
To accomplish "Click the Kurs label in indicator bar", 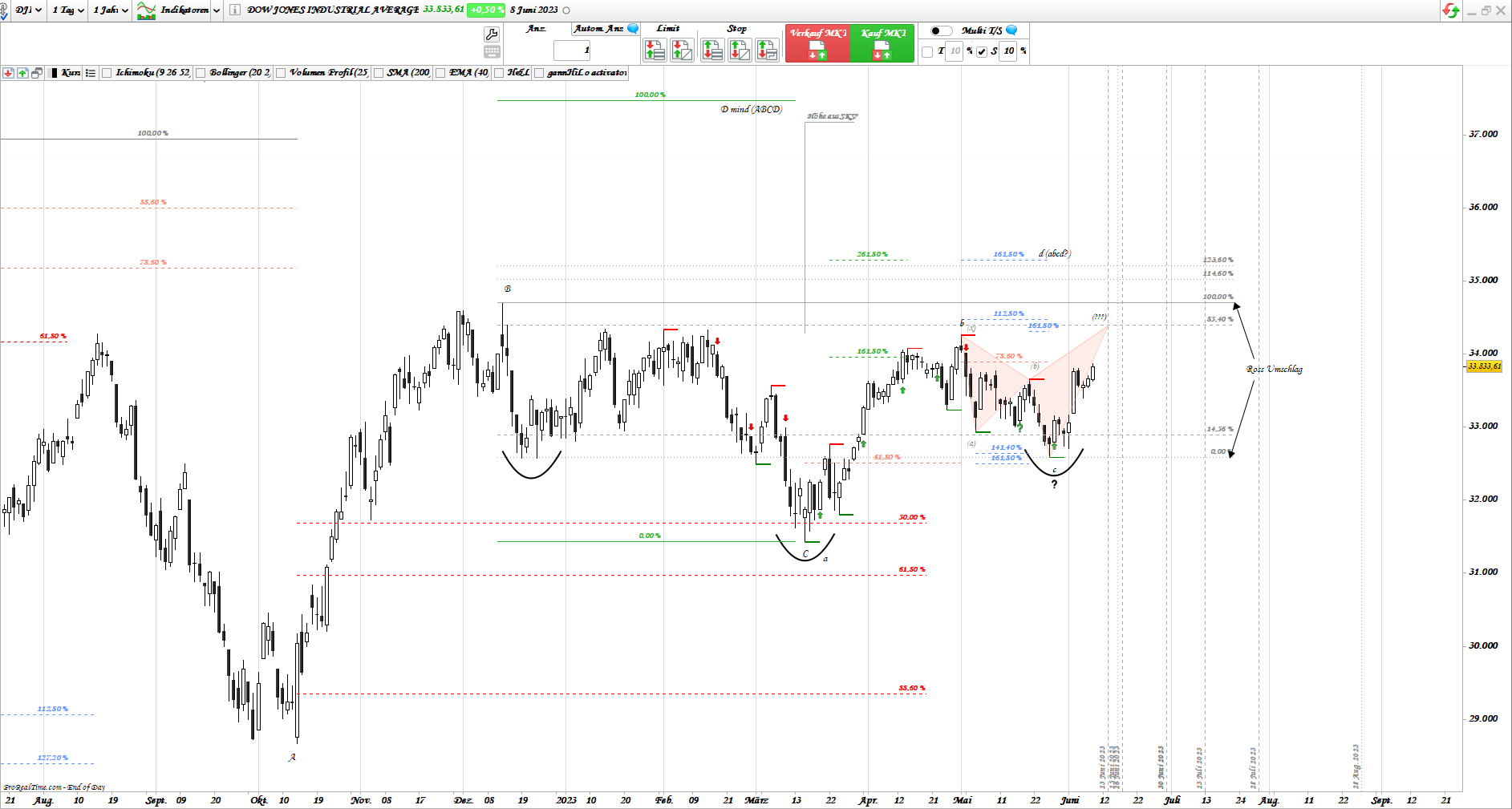I will click(71, 73).
